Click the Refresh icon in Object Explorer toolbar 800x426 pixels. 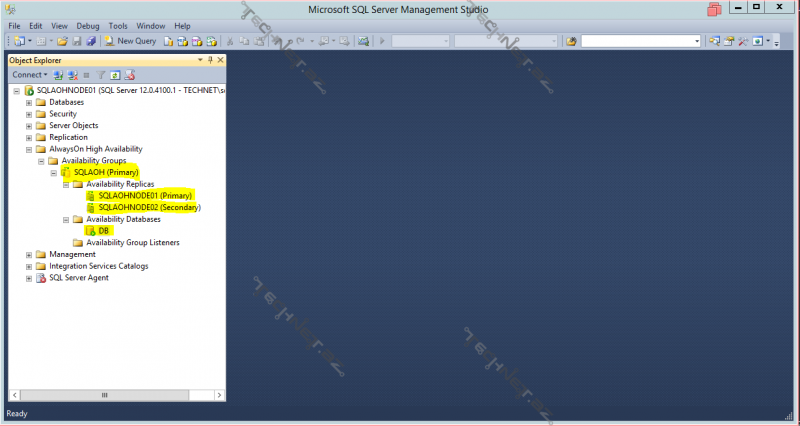click(115, 75)
